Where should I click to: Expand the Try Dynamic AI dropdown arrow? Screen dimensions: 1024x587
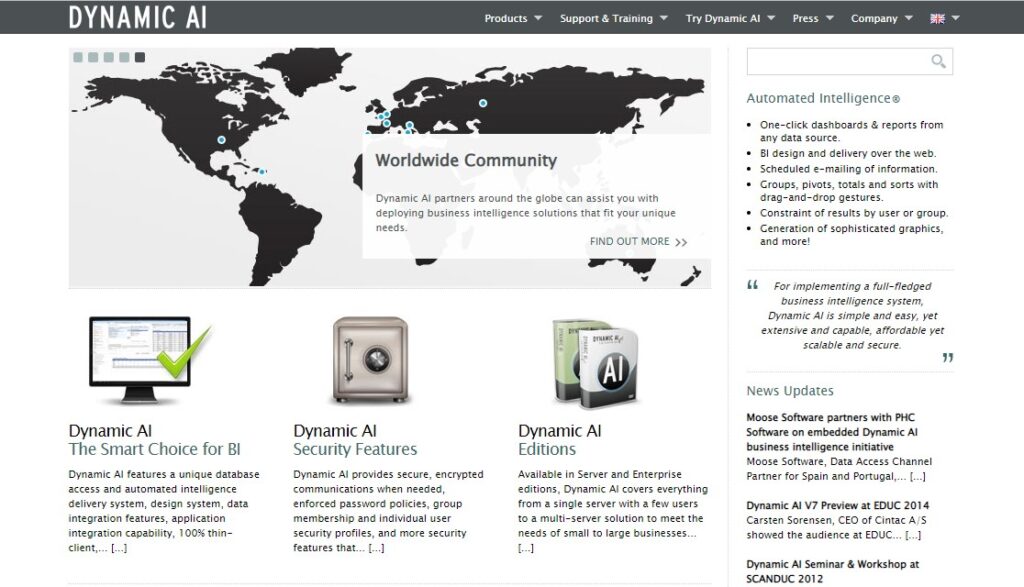click(771, 18)
